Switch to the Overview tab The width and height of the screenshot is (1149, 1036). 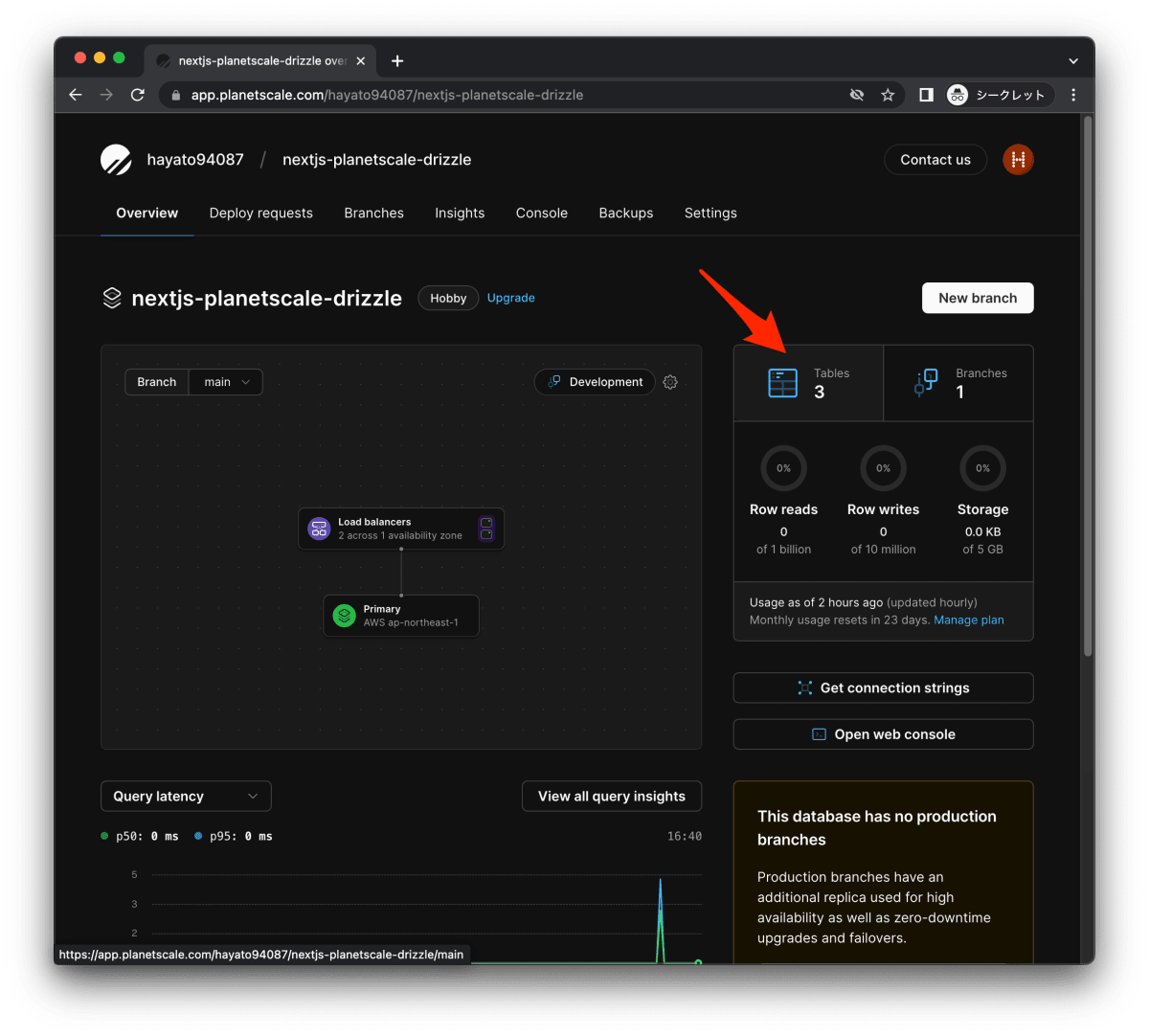point(147,214)
